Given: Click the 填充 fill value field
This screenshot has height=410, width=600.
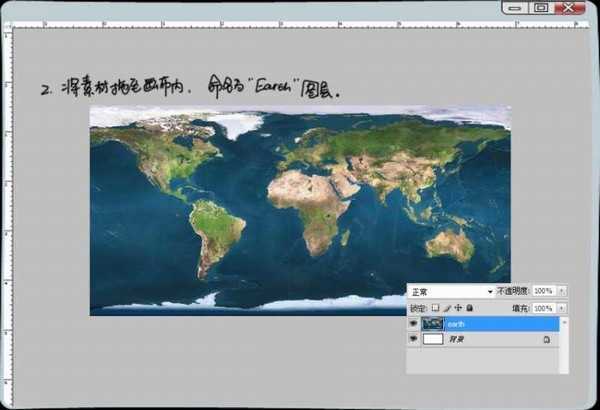Looking at the screenshot, I should 543,308.
